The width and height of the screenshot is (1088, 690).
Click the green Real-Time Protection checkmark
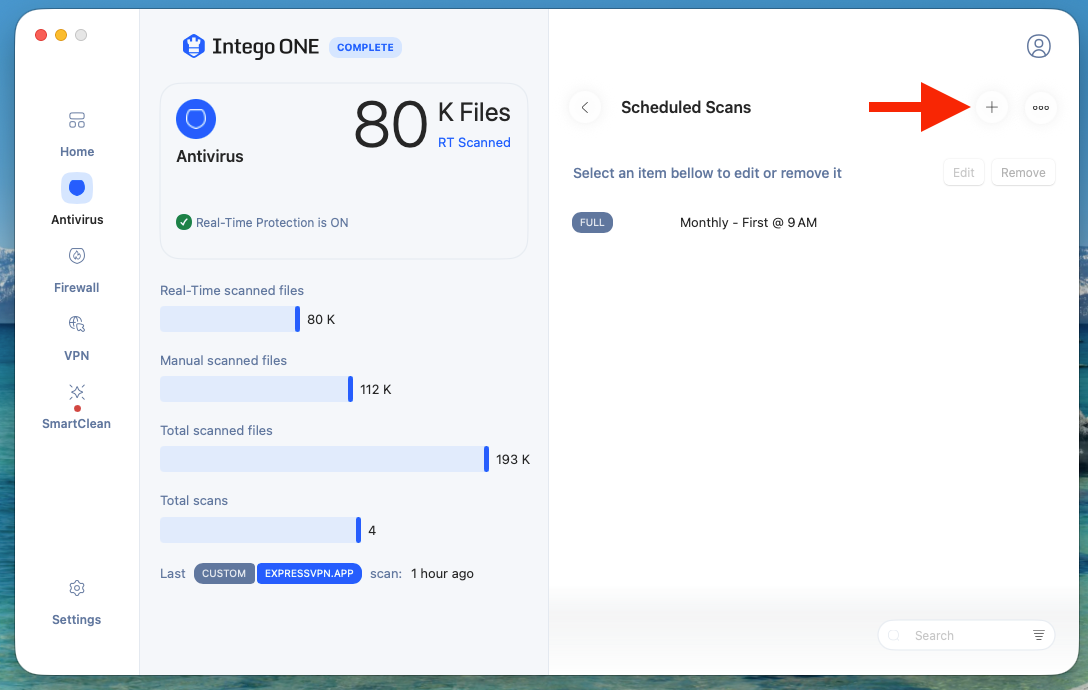coord(184,222)
